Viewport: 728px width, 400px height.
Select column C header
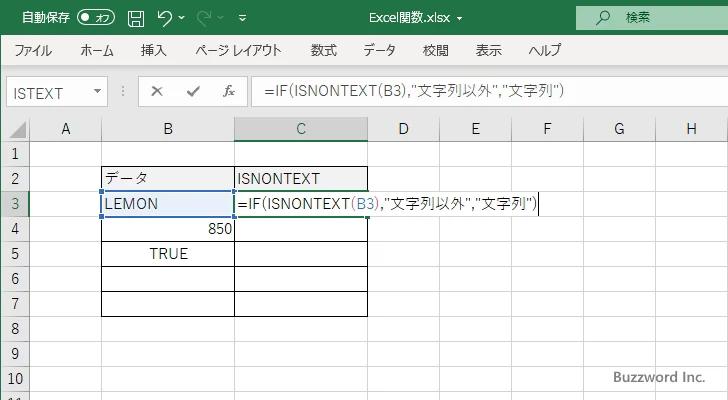pyautogui.click(x=301, y=129)
